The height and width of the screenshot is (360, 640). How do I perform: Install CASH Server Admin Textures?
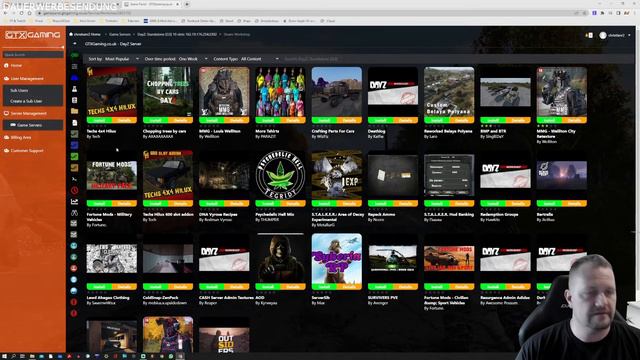[211, 287]
